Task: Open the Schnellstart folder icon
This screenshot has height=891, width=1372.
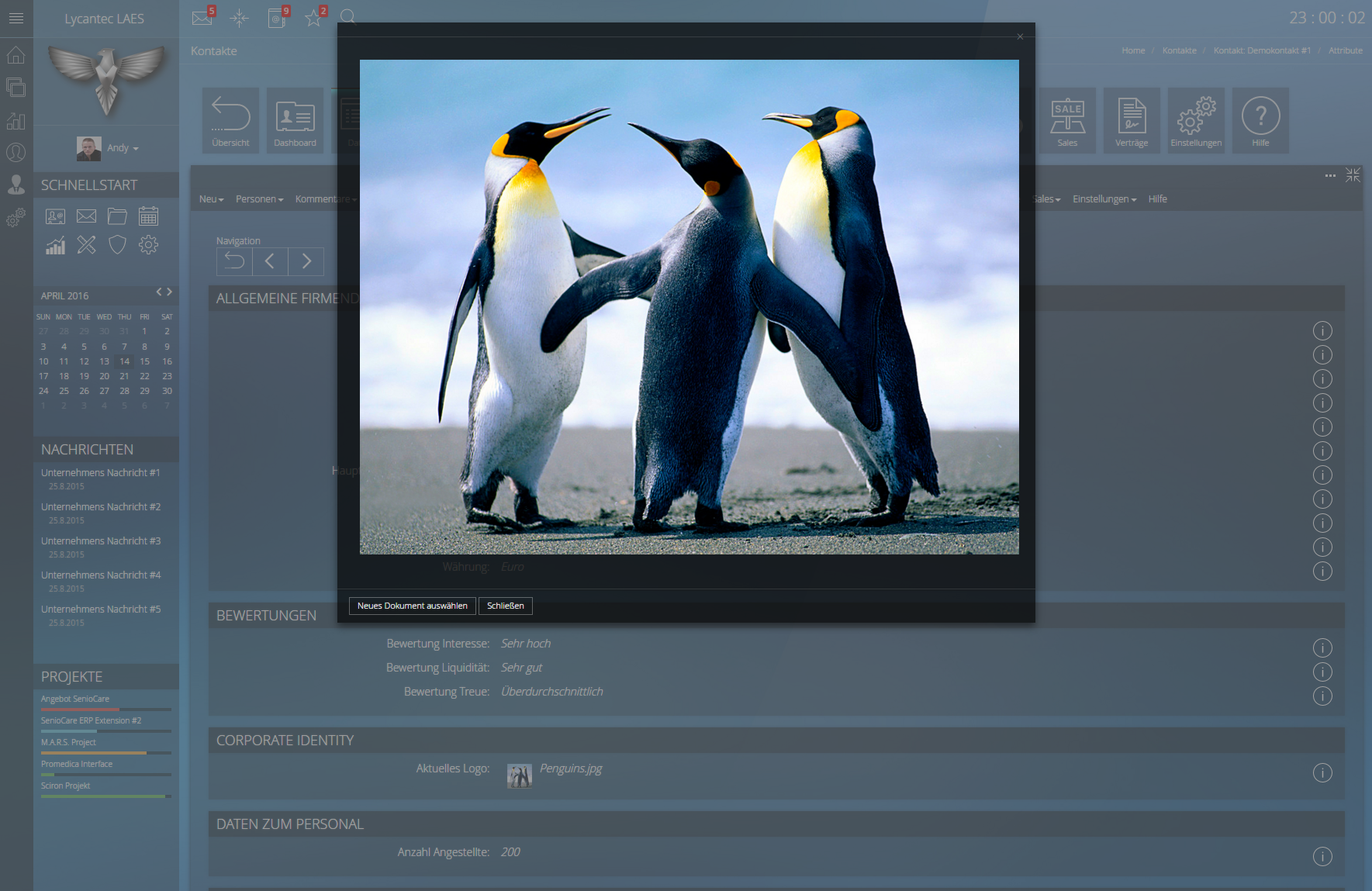Action: pos(117,216)
